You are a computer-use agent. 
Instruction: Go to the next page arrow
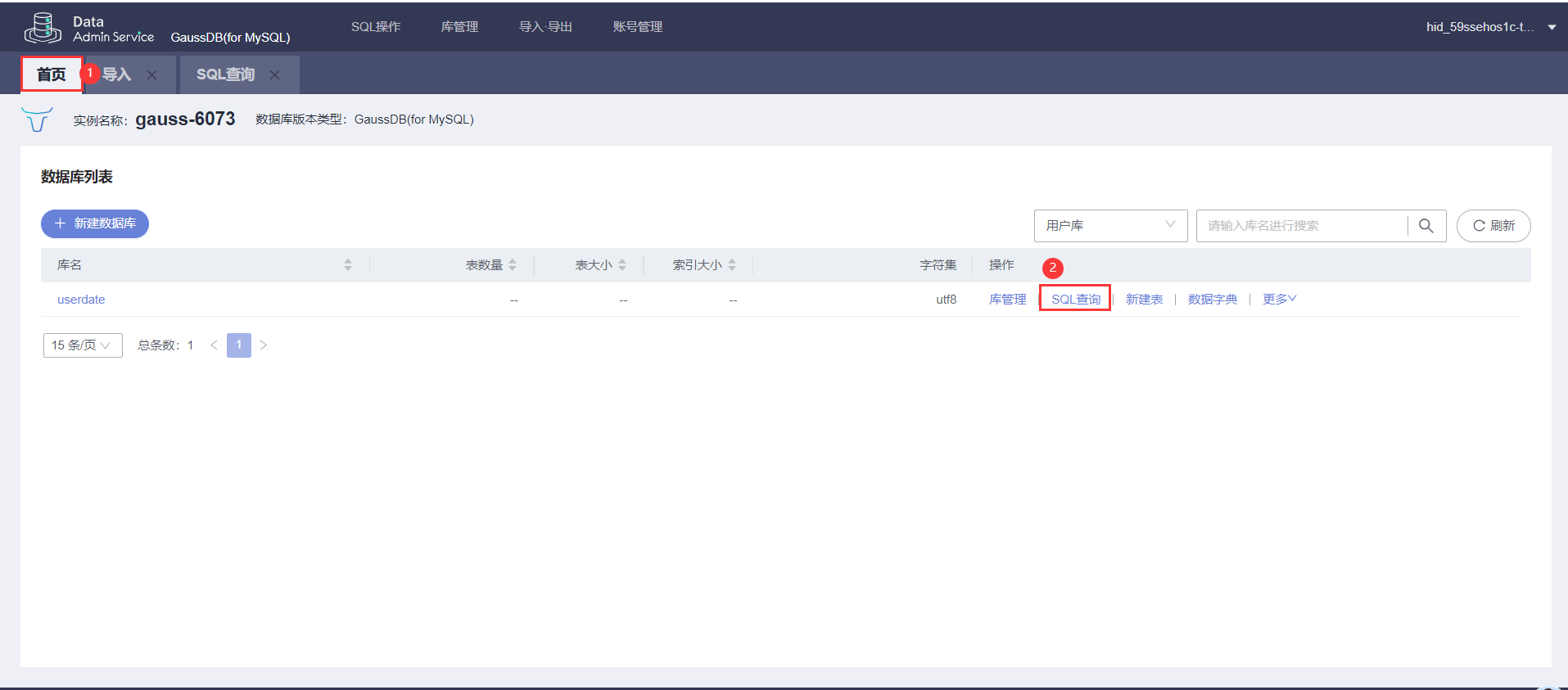point(264,345)
